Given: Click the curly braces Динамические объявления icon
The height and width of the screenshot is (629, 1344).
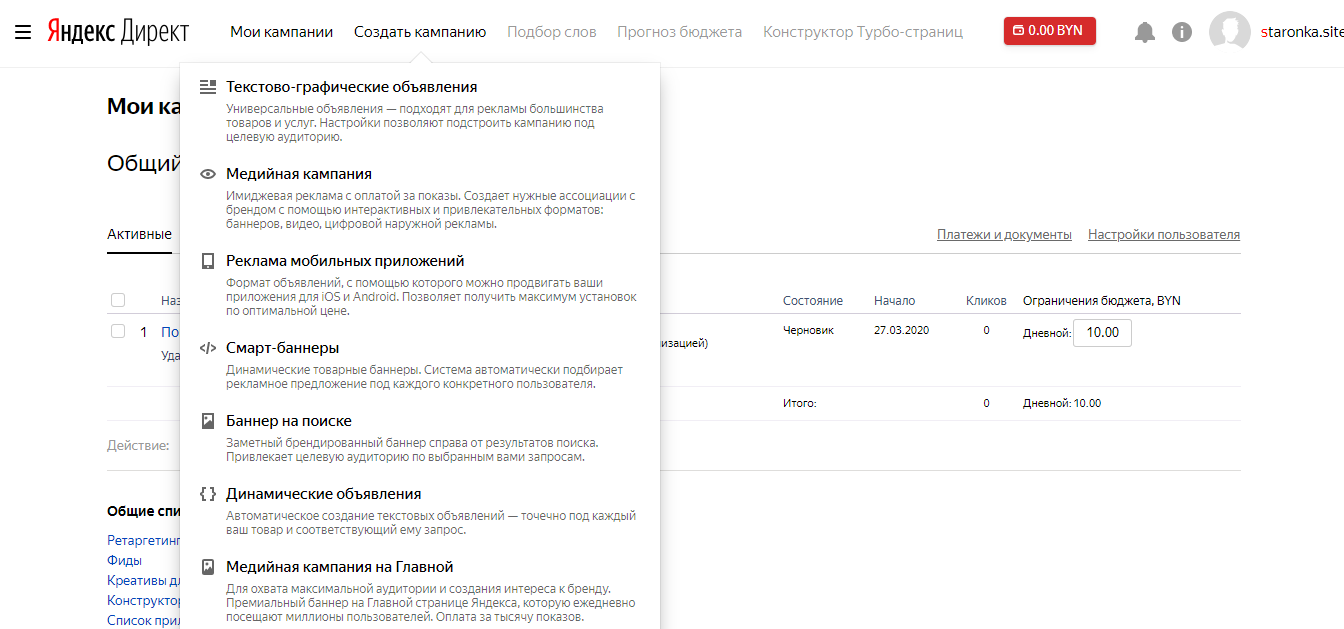Looking at the screenshot, I should click(208, 494).
